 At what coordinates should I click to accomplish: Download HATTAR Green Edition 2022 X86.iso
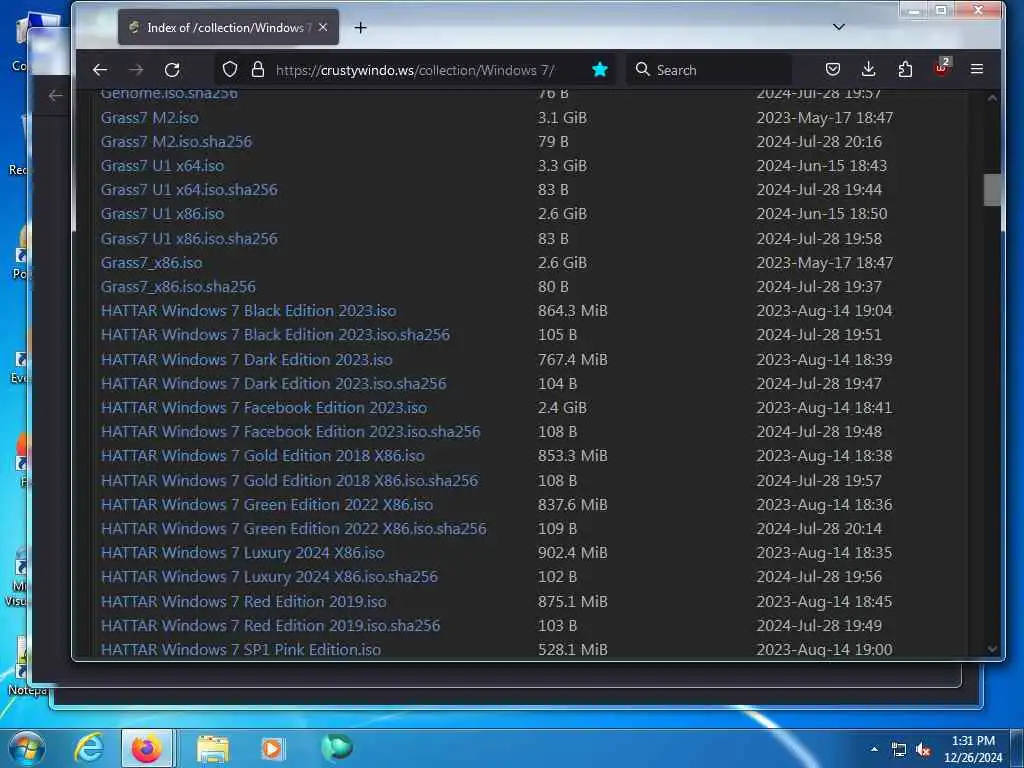click(266, 505)
